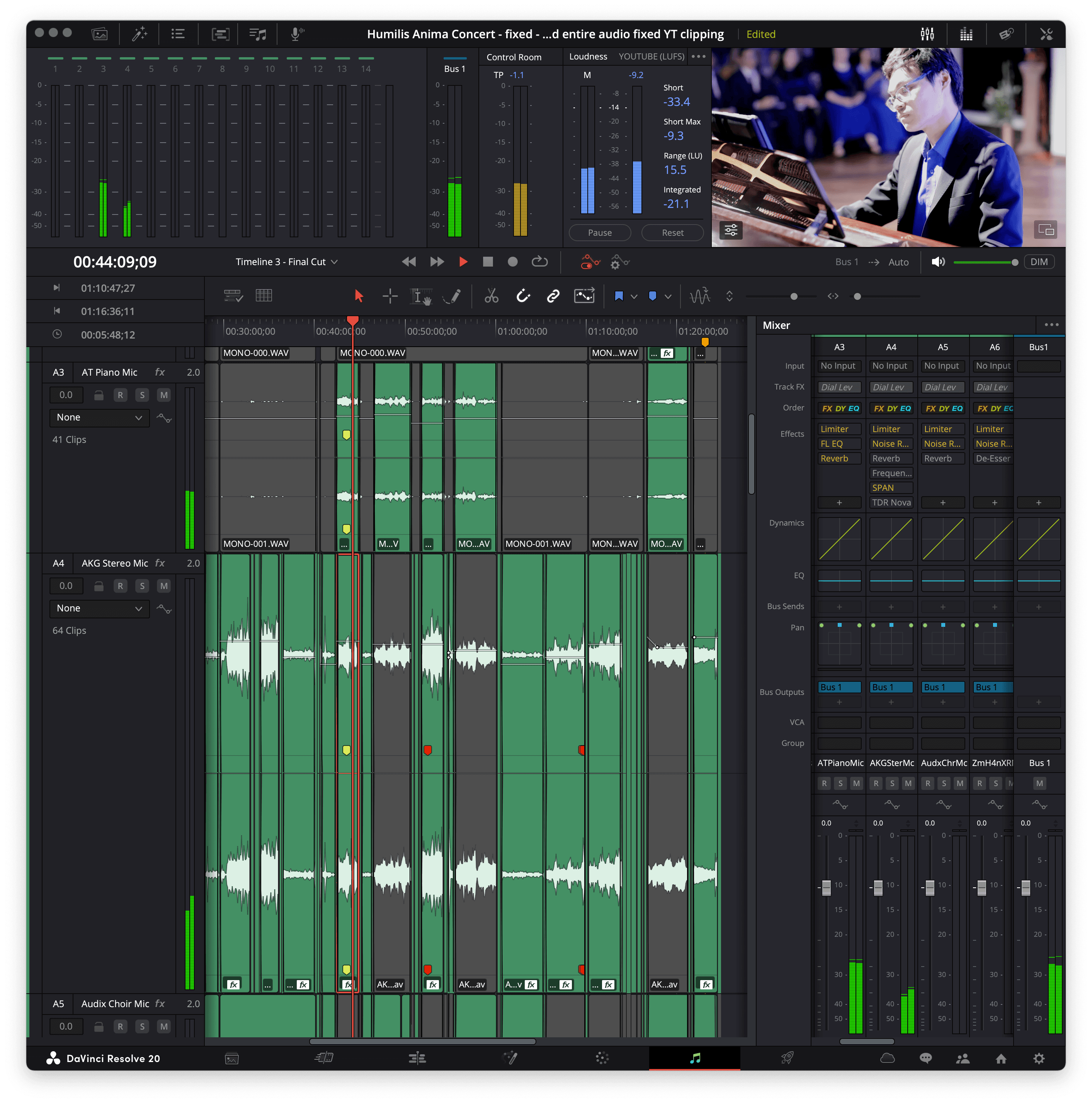
Task: Arm record on A3 track header
Action: 120,395
